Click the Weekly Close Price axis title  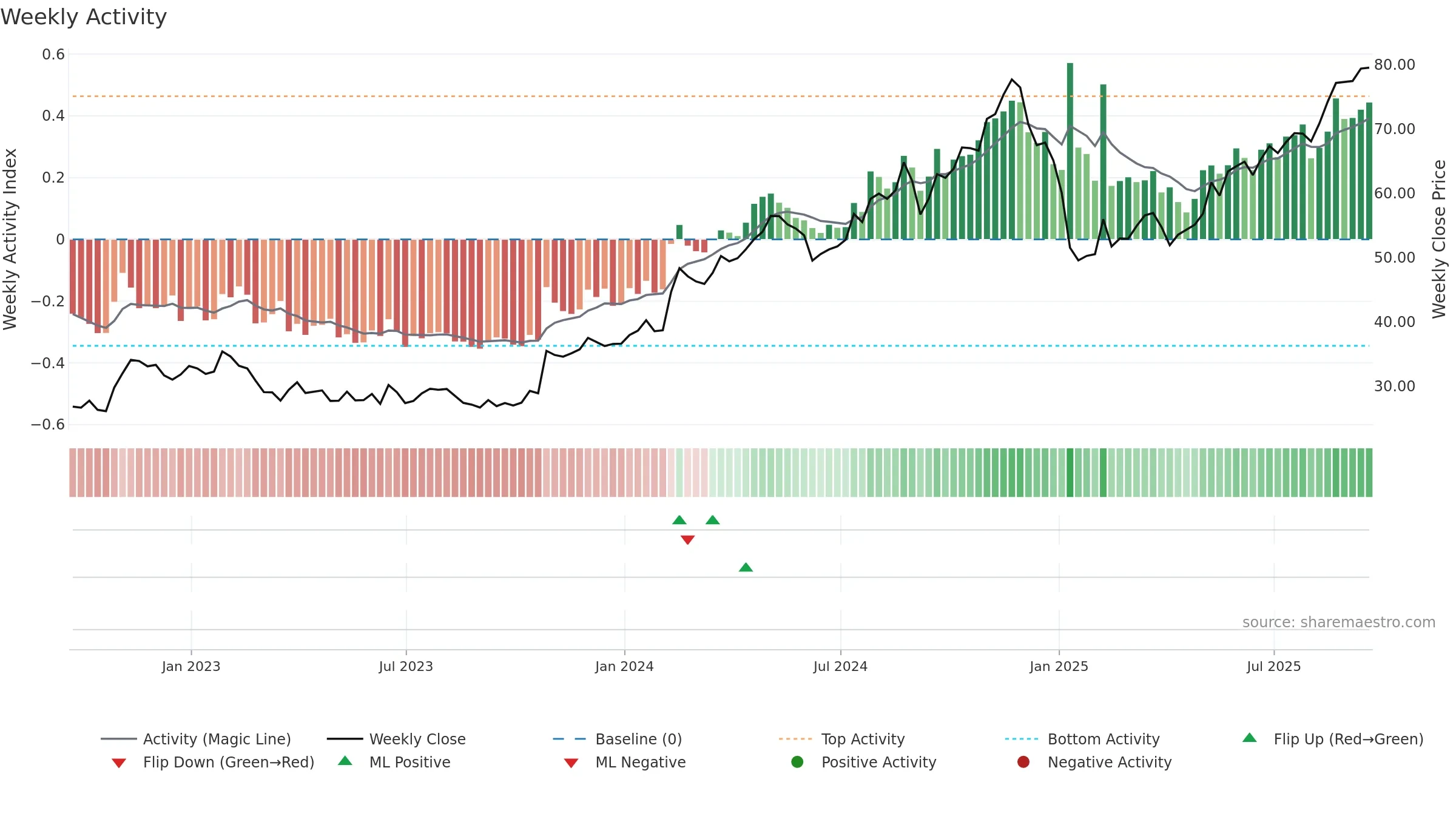click(1439, 239)
